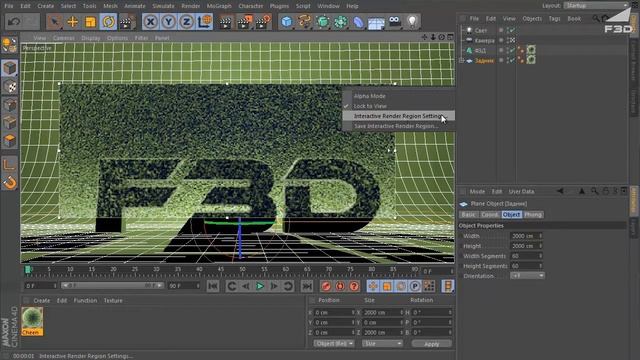Click Render Active View clapperboard
This screenshot has height=360, width=640.
225,22
